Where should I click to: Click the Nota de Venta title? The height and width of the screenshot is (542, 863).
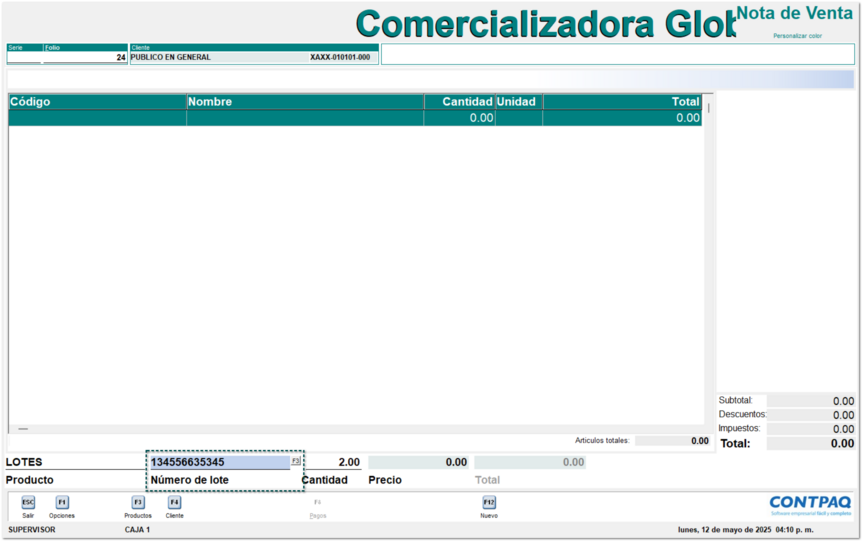point(795,13)
